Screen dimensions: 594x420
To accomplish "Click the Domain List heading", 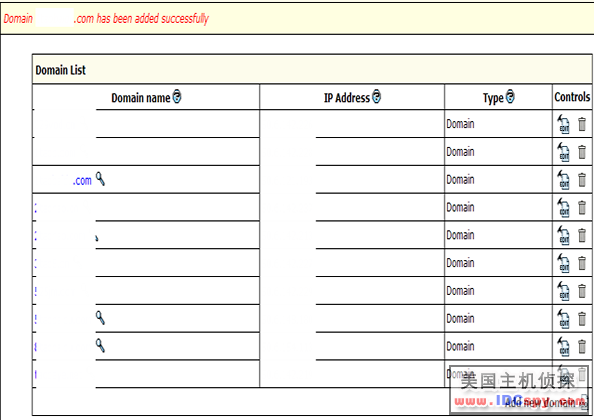I will [x=61, y=70].
